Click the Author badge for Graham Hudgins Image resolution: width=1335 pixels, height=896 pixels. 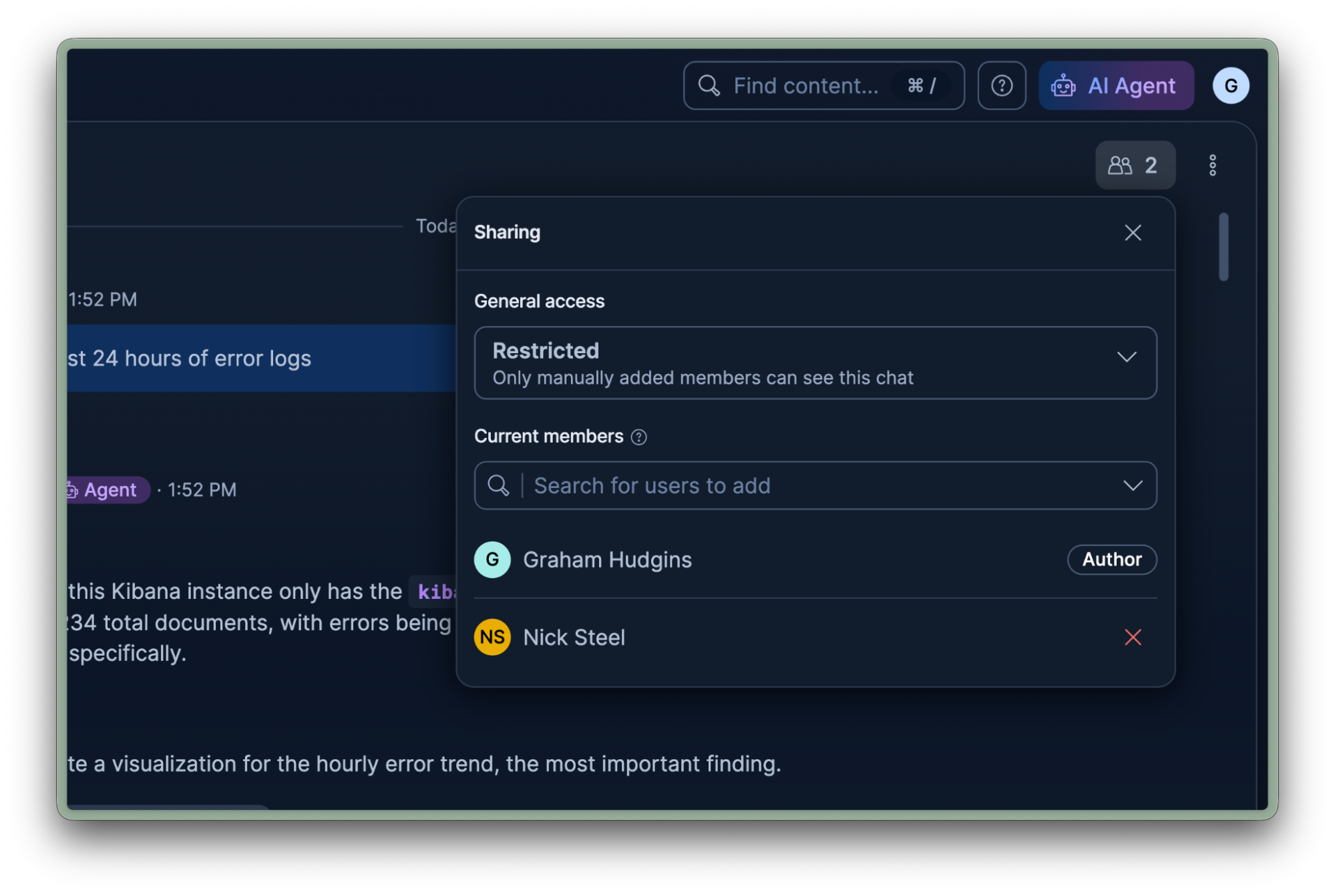(x=1111, y=559)
